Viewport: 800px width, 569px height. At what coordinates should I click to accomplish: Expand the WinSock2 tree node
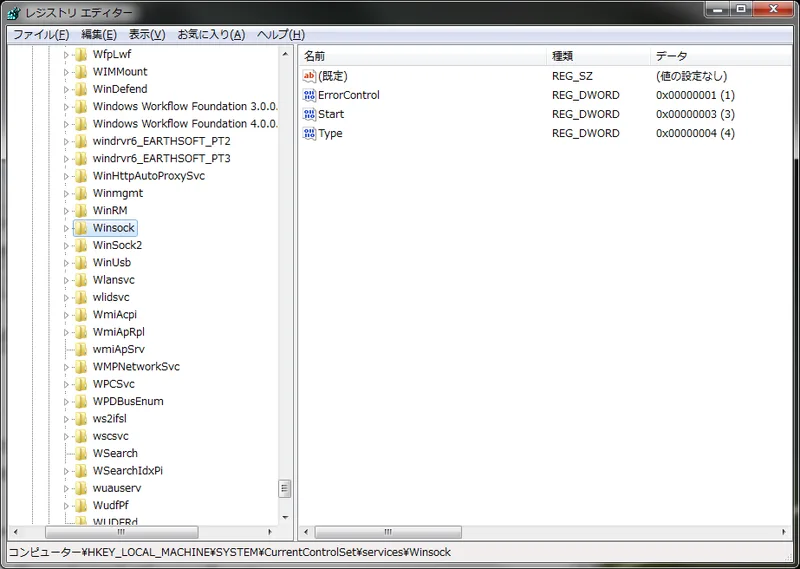(x=67, y=245)
